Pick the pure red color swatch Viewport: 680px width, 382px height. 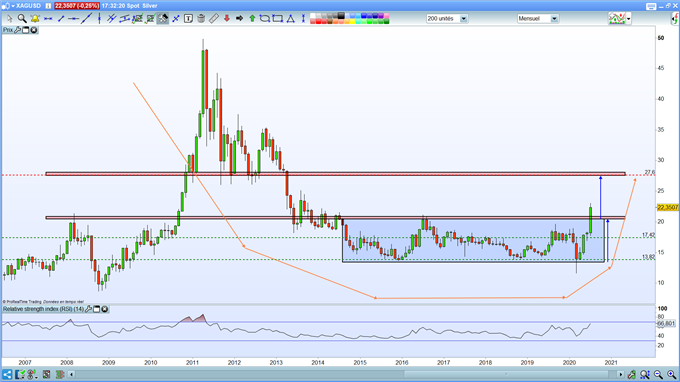click(318, 21)
